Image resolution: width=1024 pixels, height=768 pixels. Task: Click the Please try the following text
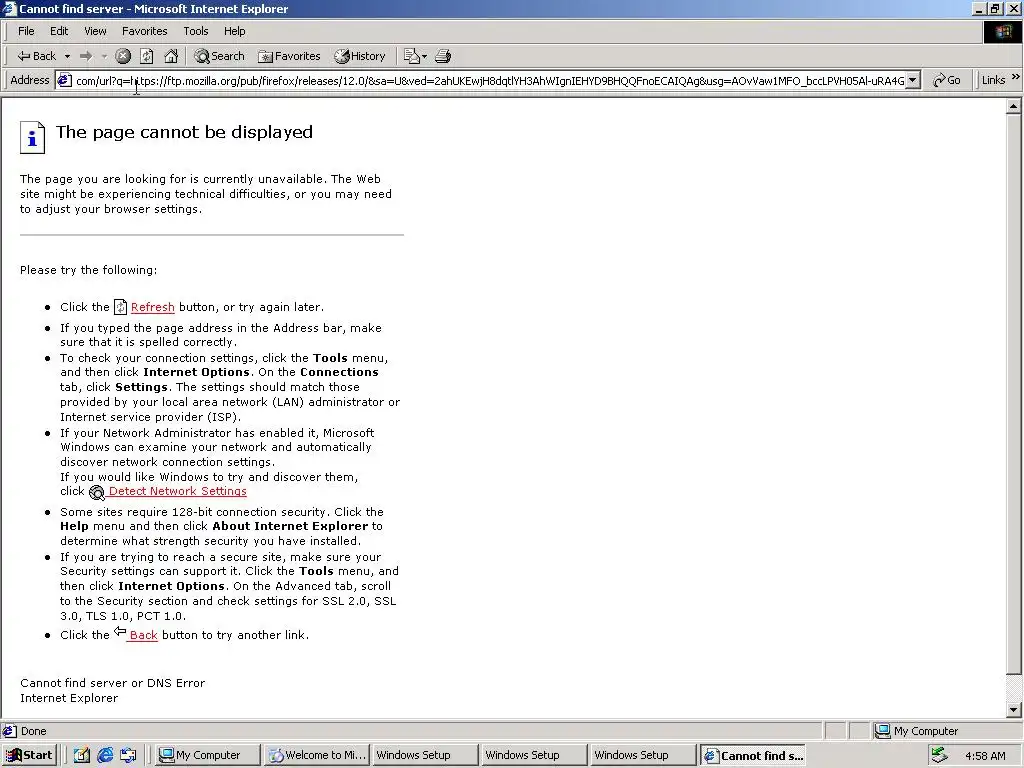[88, 270]
